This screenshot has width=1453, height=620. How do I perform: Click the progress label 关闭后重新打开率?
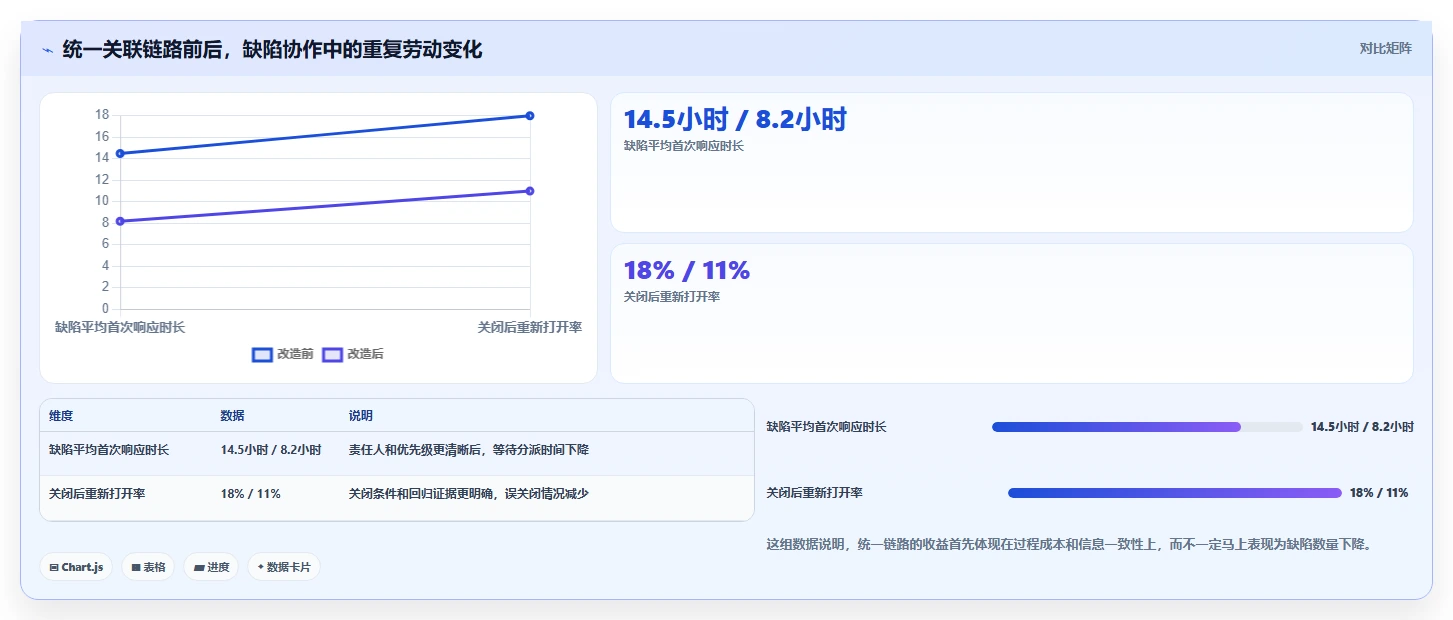814,493
